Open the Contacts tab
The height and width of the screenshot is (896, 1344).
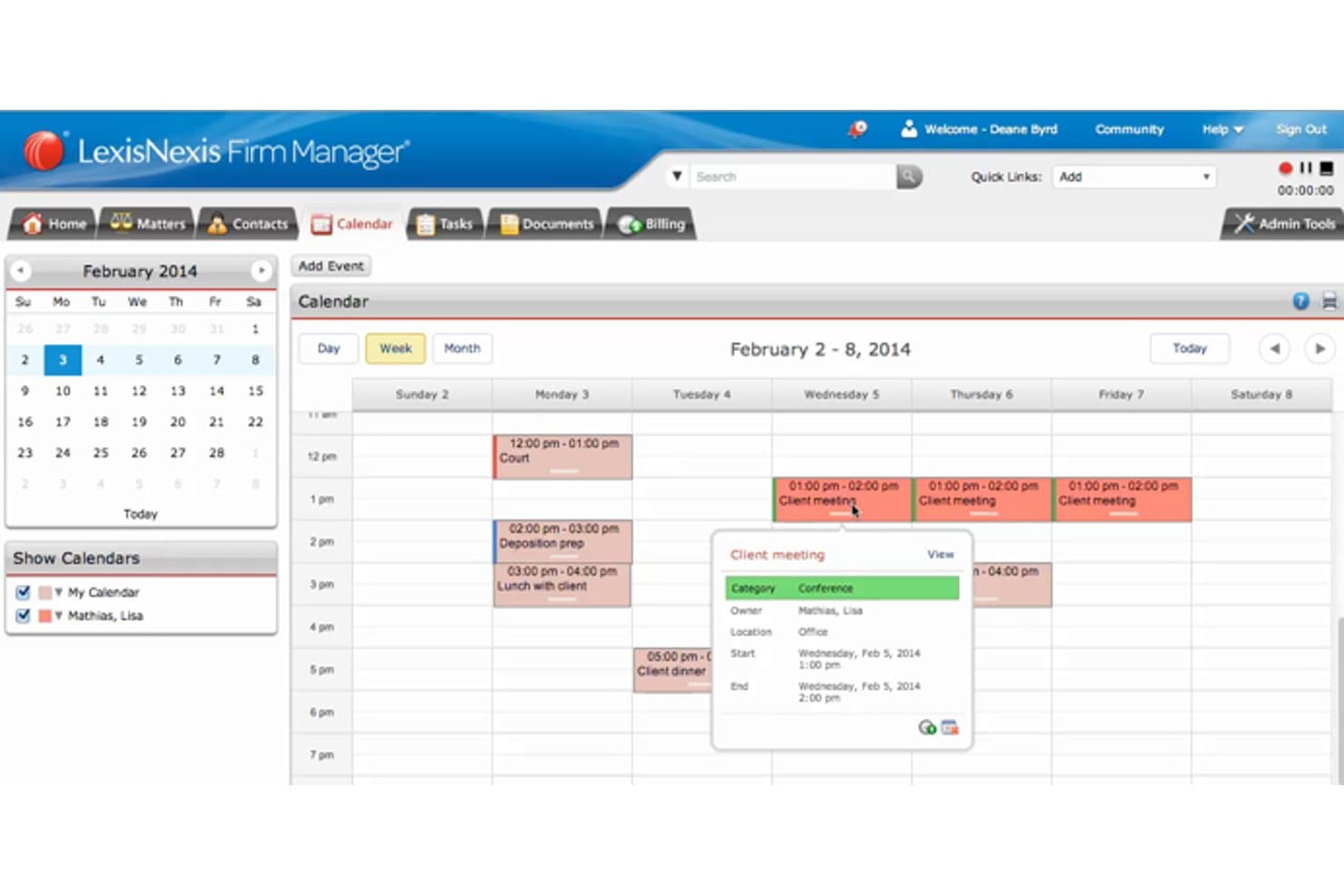[x=248, y=224]
